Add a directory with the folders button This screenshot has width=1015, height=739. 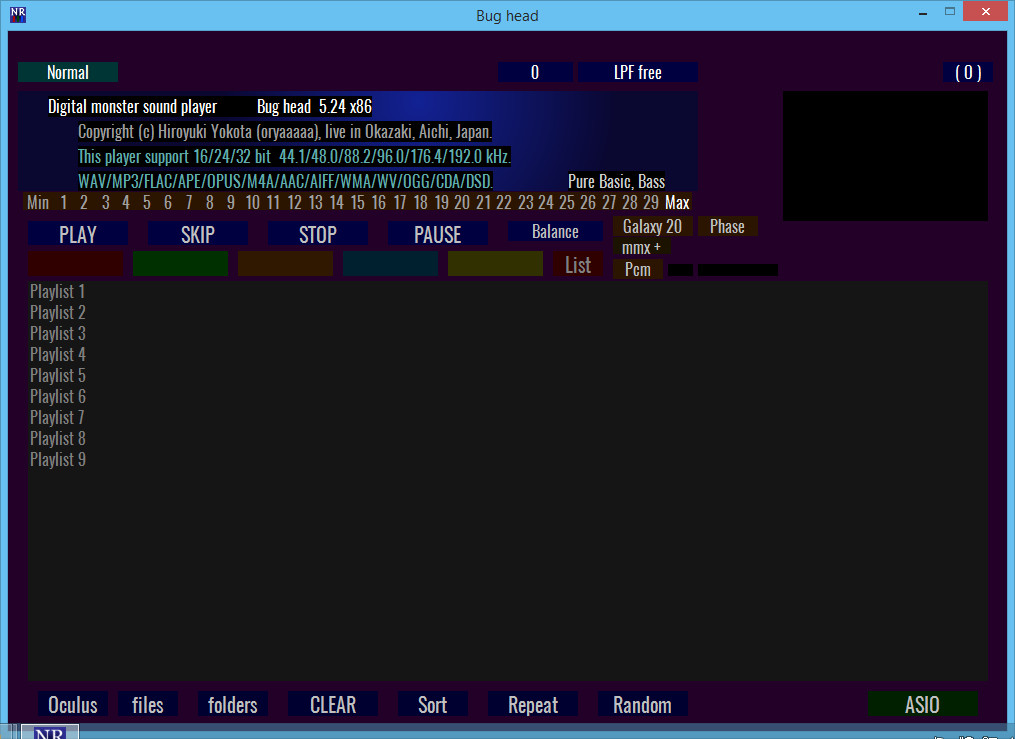(x=232, y=704)
